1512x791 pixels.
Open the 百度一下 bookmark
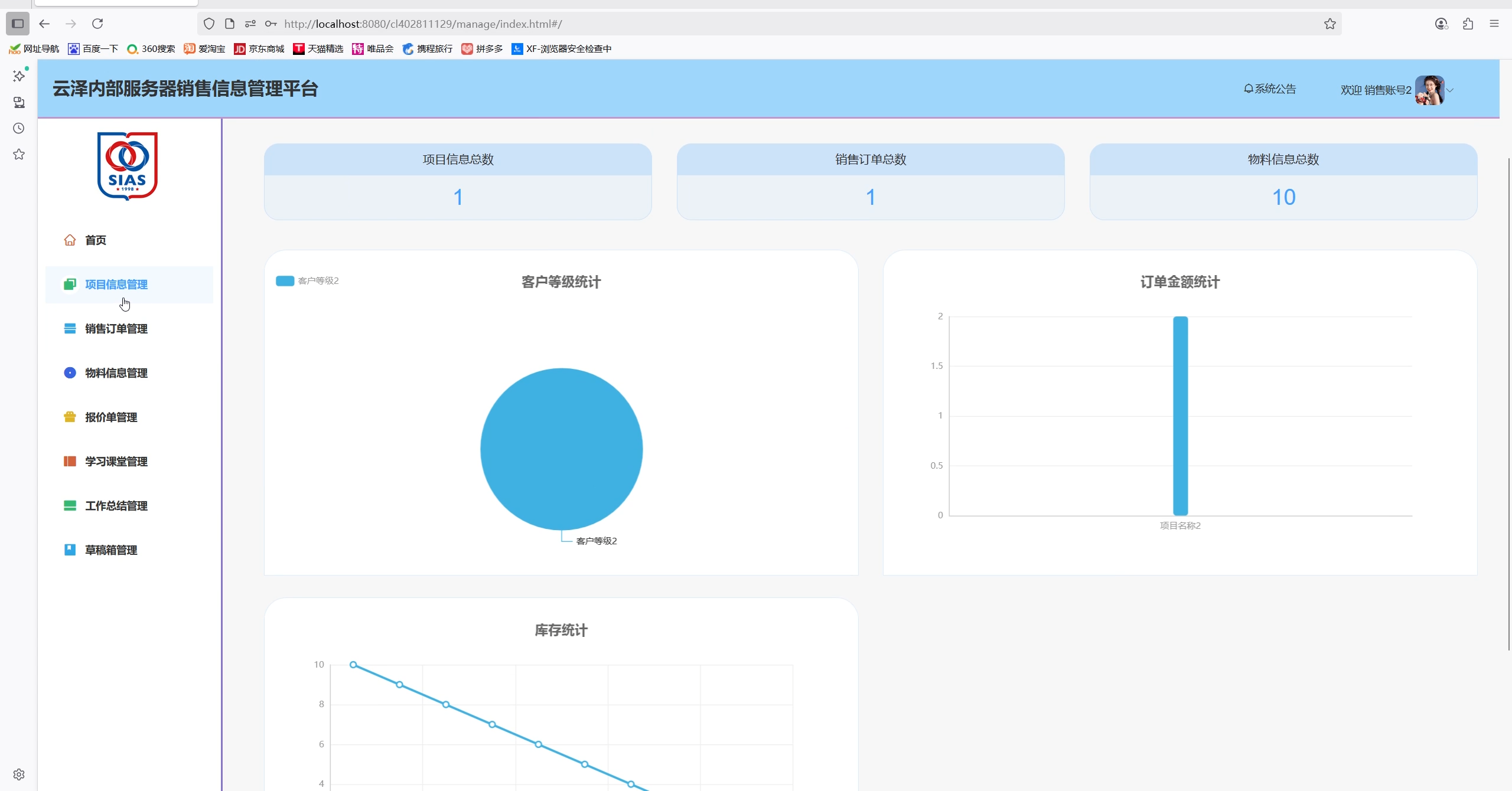tap(93, 49)
